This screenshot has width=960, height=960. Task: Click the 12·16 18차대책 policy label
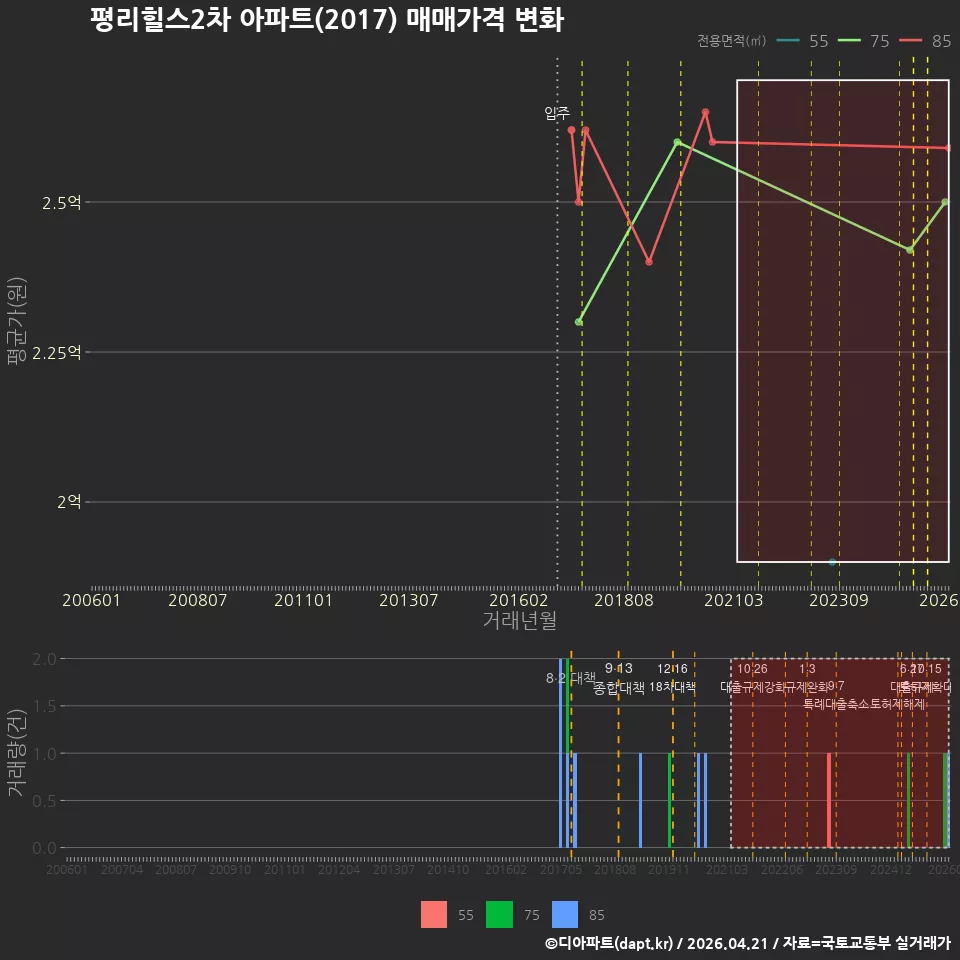(x=672, y=678)
